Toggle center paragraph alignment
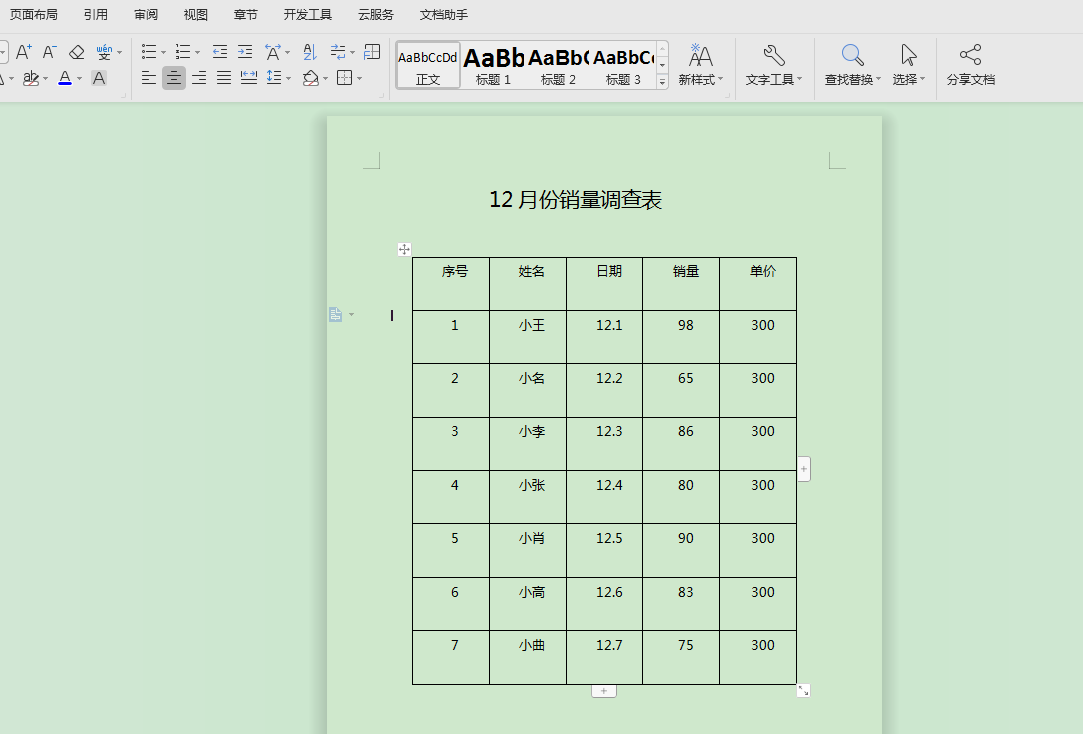The height and width of the screenshot is (734, 1083). (172, 78)
